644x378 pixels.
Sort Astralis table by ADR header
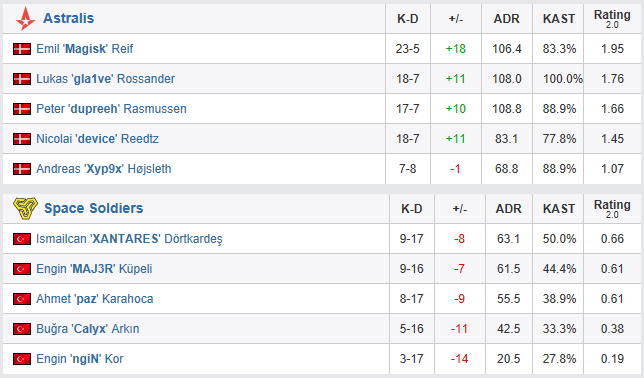tap(506, 19)
